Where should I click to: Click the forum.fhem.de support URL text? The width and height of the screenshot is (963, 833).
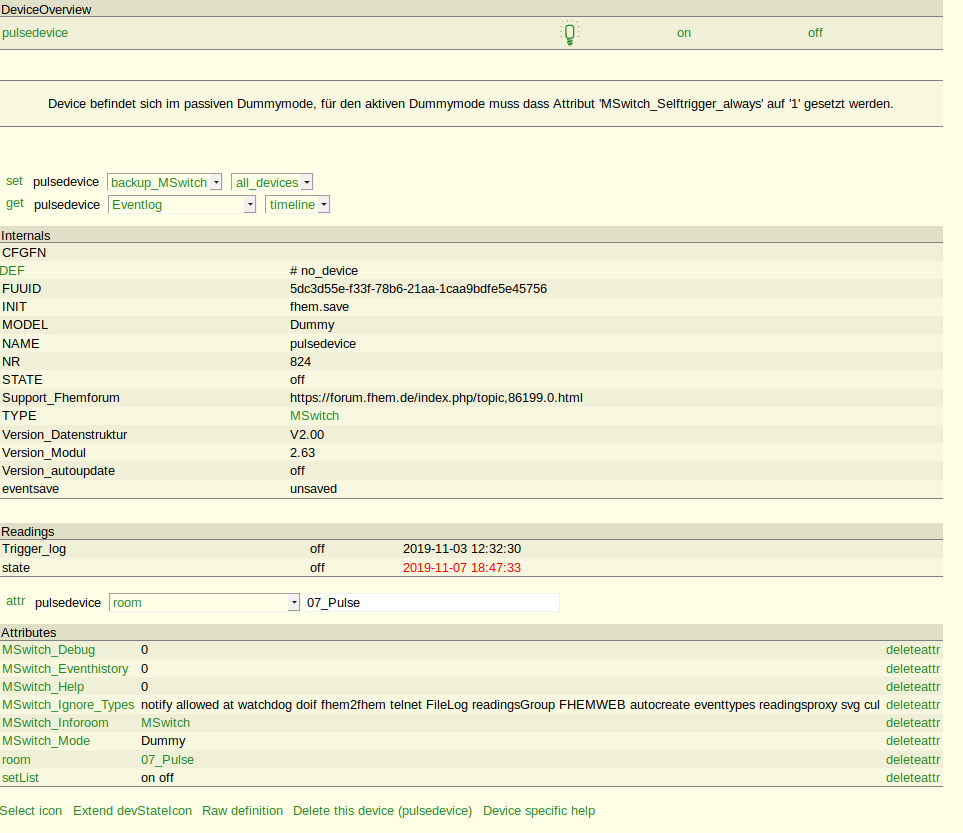tap(436, 398)
